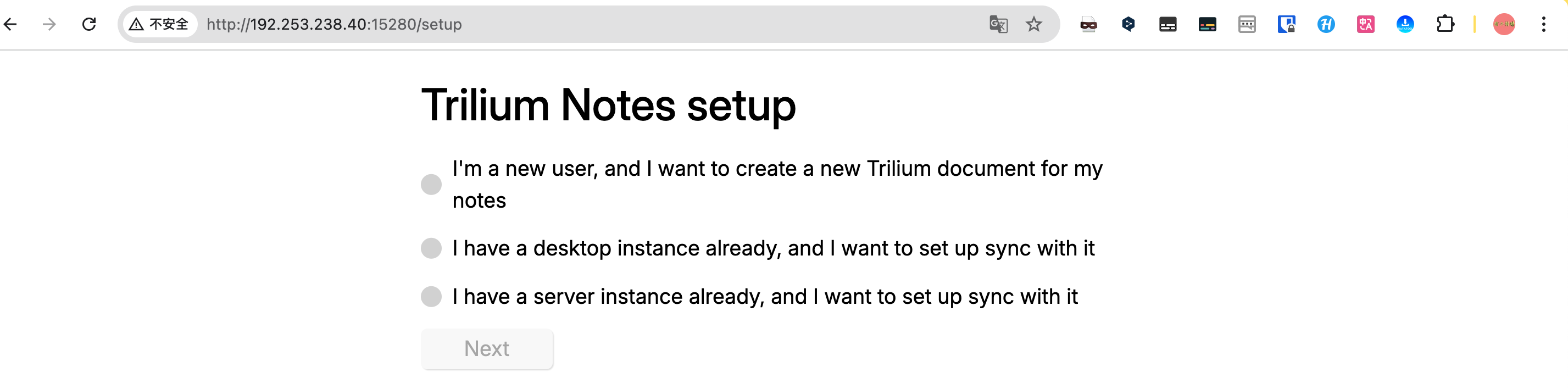The width and height of the screenshot is (1568, 389).
Task: Open the DeepL extension icon
Action: 1128,24
